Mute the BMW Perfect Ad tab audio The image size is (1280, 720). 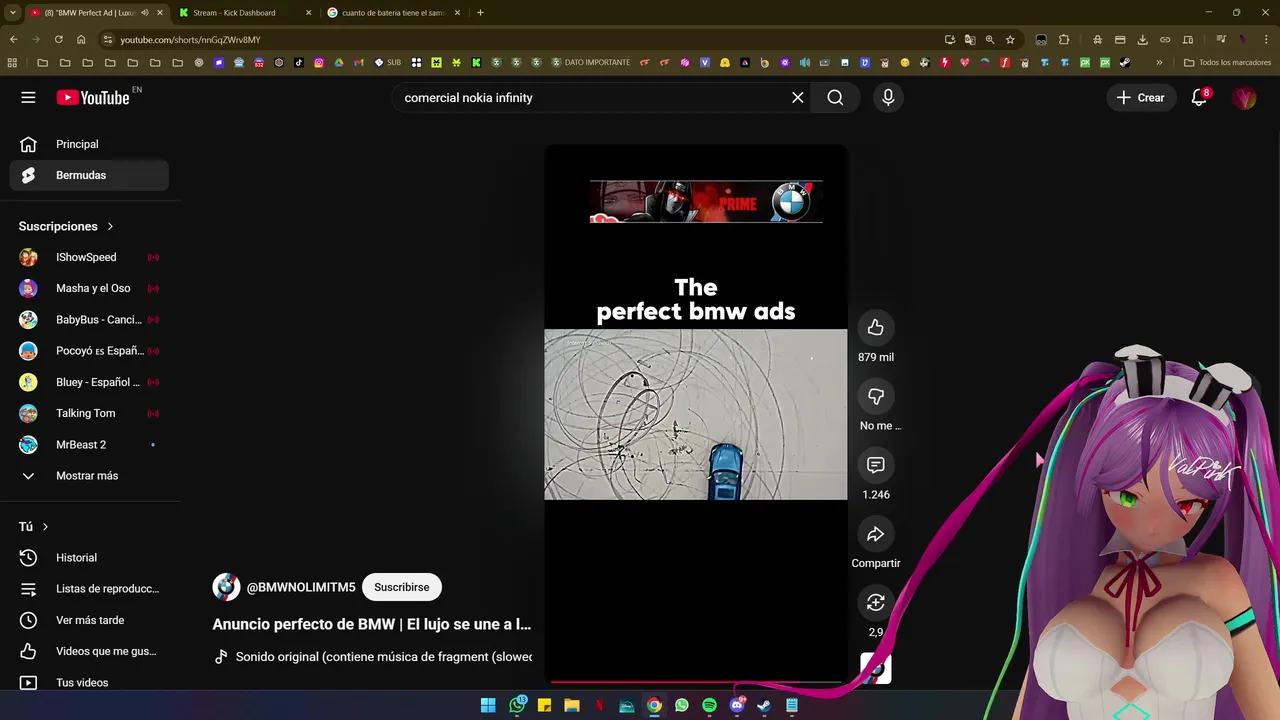[145, 13]
